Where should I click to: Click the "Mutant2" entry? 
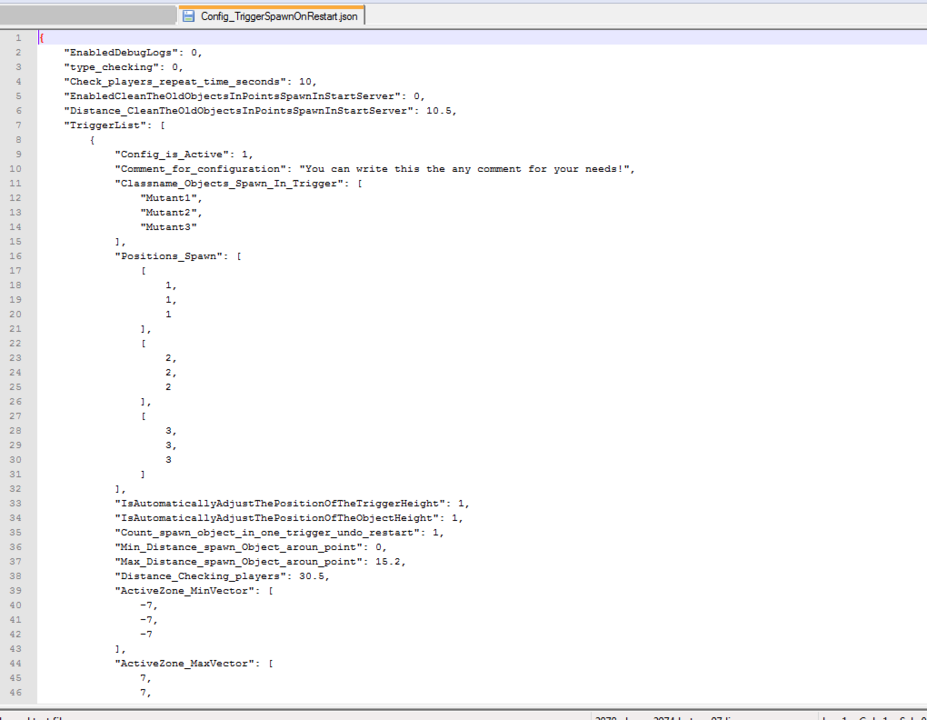point(168,213)
